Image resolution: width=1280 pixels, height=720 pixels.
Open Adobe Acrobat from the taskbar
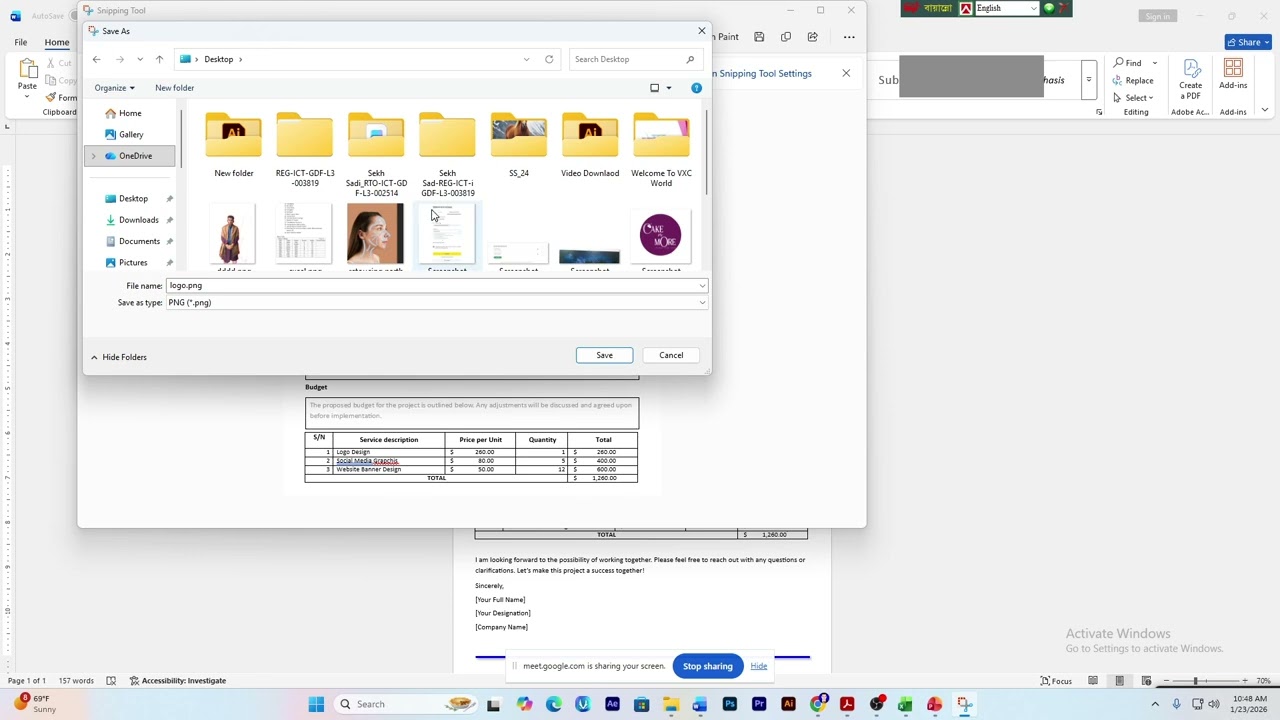click(x=847, y=704)
